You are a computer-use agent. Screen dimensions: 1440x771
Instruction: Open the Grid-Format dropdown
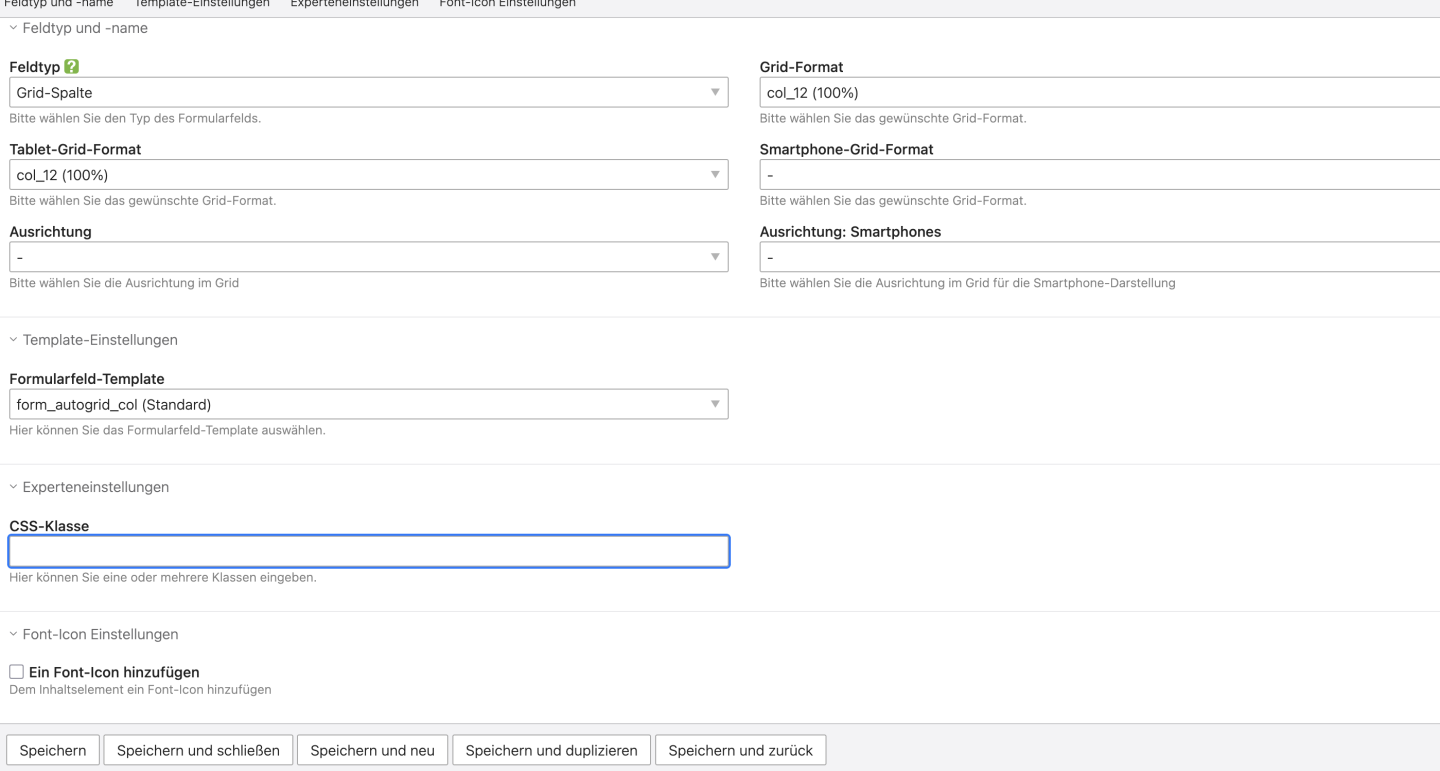coord(1098,93)
